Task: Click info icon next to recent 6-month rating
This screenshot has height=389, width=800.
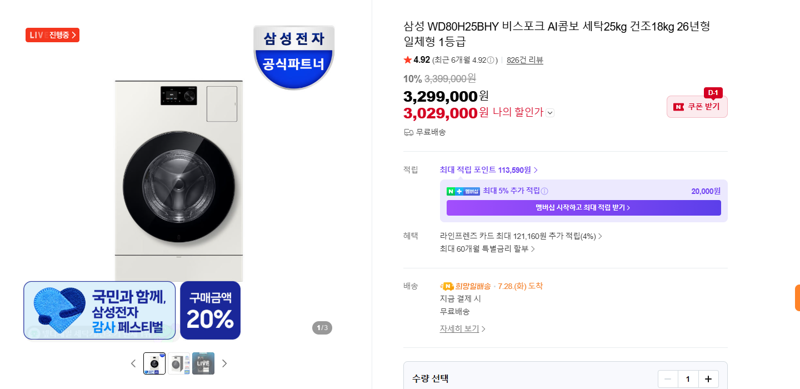Action: point(491,60)
